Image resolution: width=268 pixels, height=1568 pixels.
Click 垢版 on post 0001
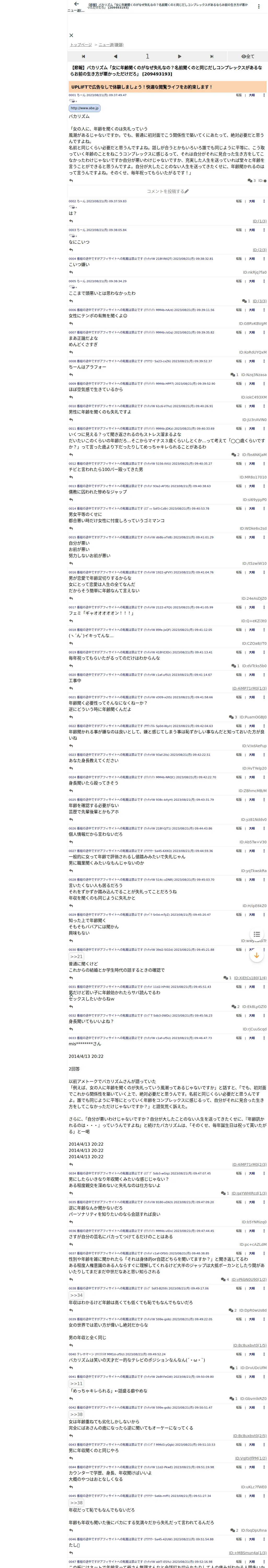tap(239, 95)
